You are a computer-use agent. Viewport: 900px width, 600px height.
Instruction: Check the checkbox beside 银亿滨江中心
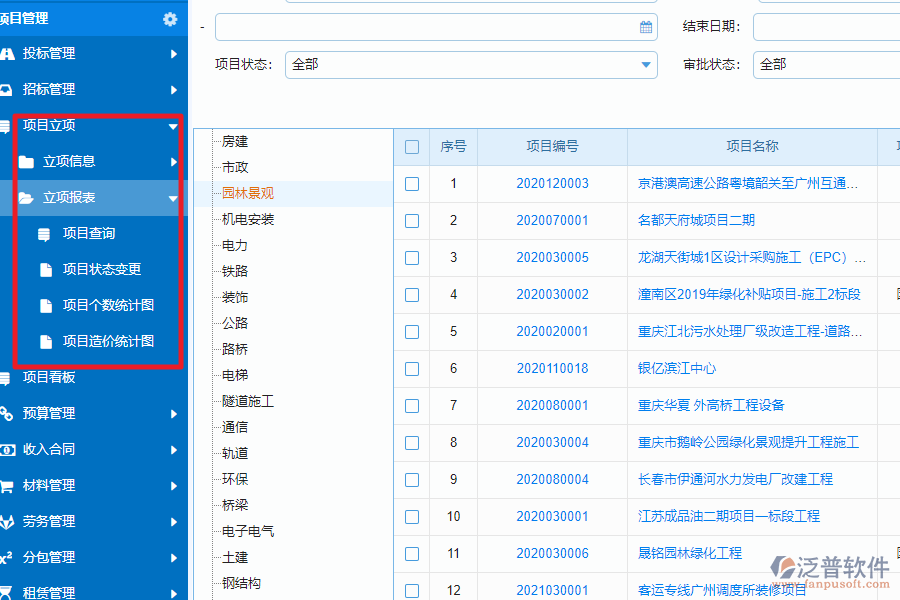(411, 368)
